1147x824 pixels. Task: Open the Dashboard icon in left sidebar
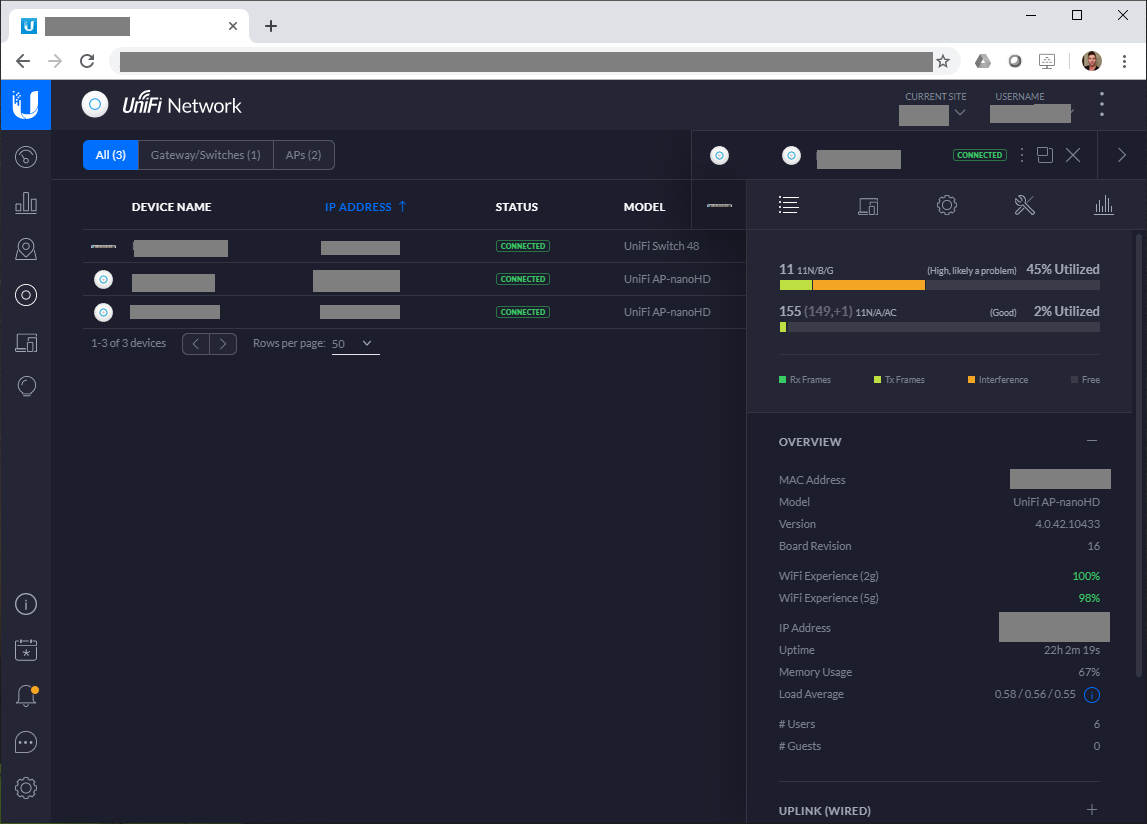[26, 156]
